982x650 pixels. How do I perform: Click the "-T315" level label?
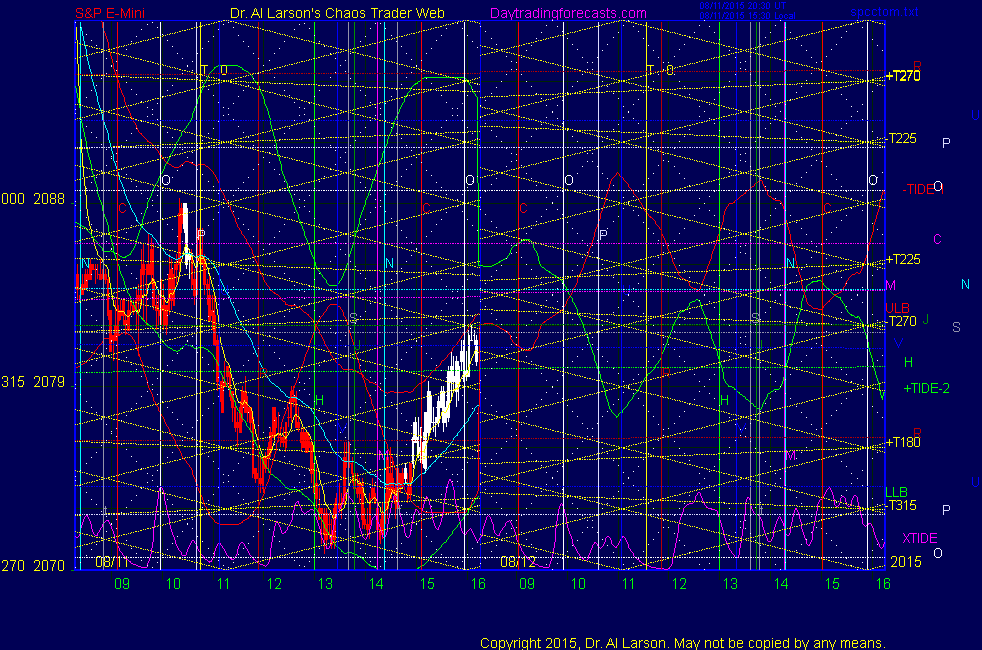[x=901, y=505]
